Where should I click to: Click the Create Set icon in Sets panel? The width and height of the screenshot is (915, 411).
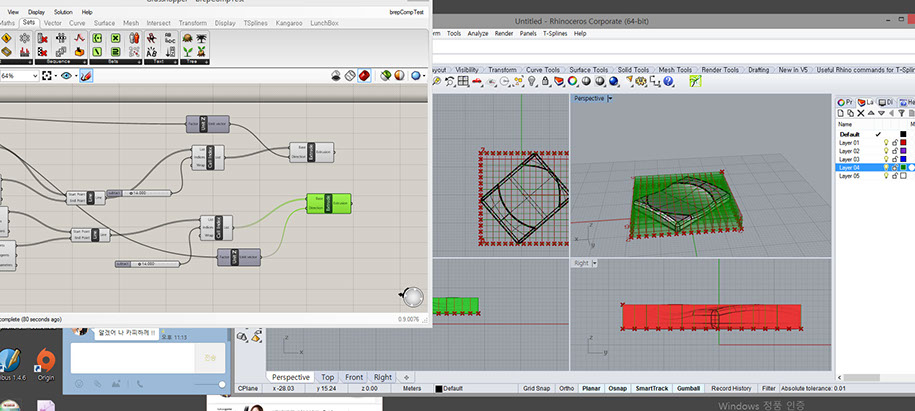coord(97,38)
